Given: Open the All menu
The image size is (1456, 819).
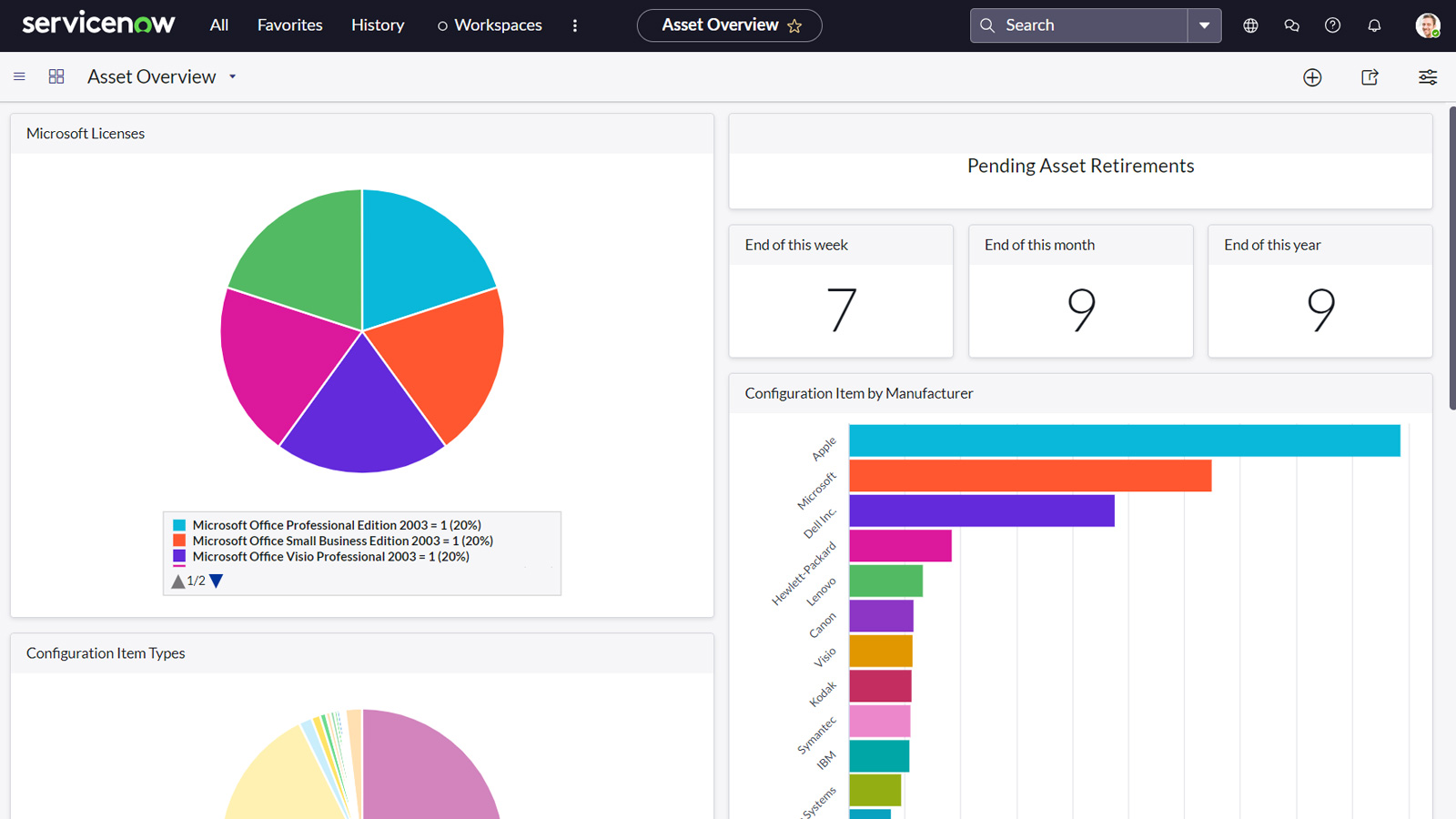Looking at the screenshot, I should click(x=219, y=25).
